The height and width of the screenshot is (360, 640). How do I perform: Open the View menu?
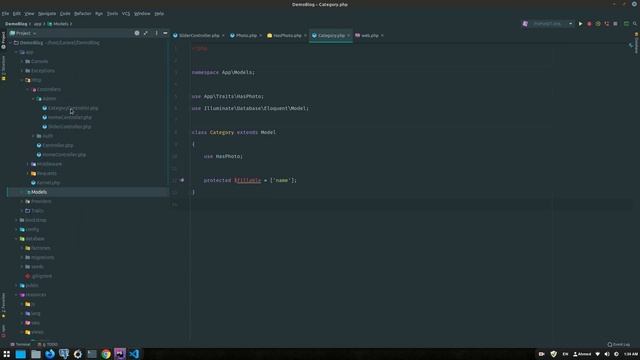click(x=29, y=13)
